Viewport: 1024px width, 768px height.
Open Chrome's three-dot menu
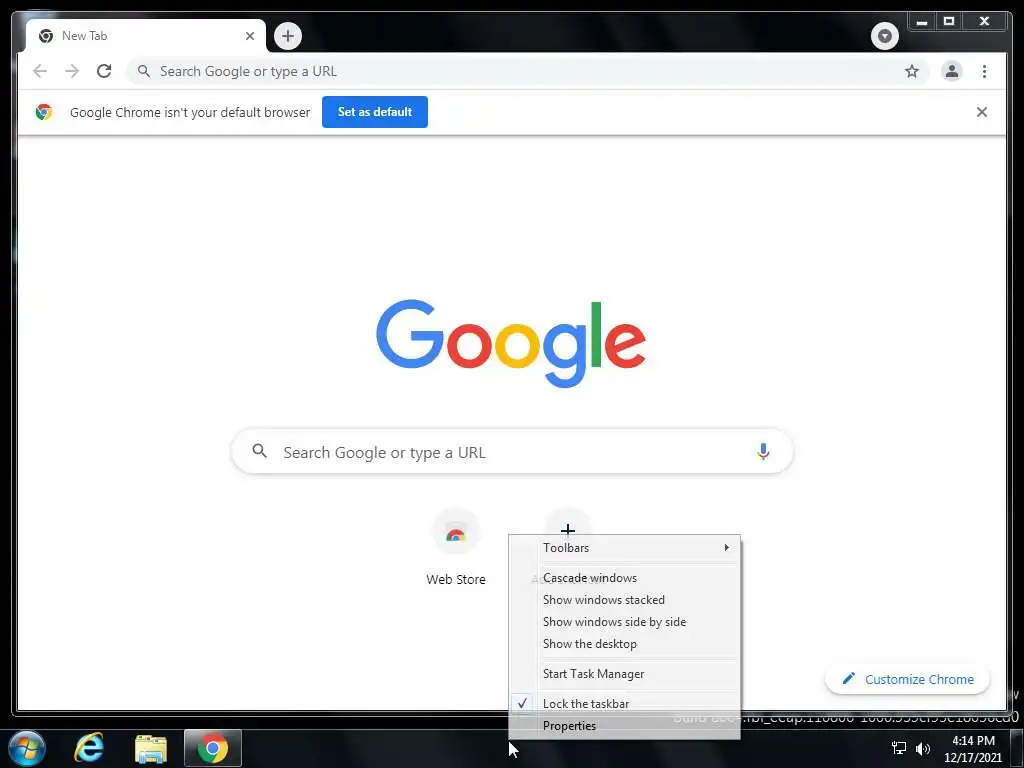[x=984, y=71]
